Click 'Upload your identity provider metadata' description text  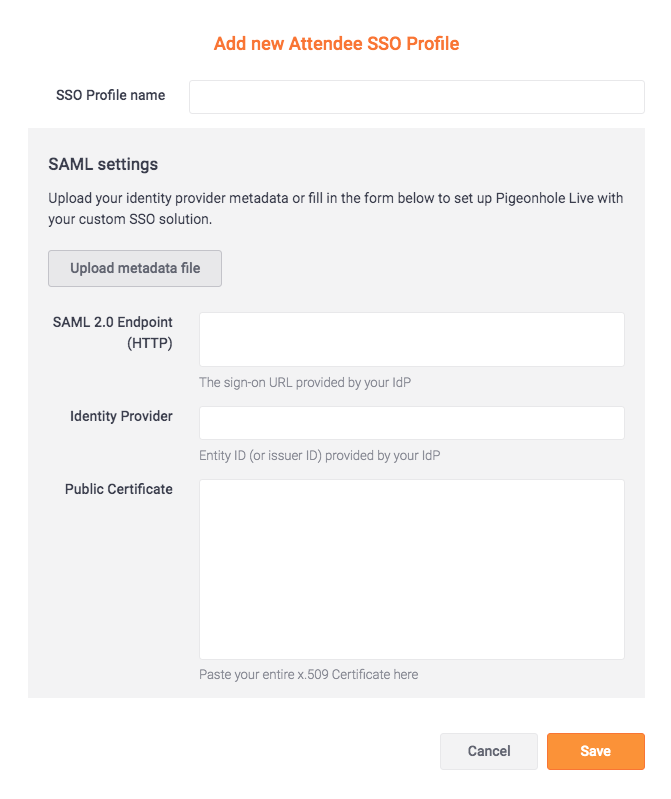(168, 198)
